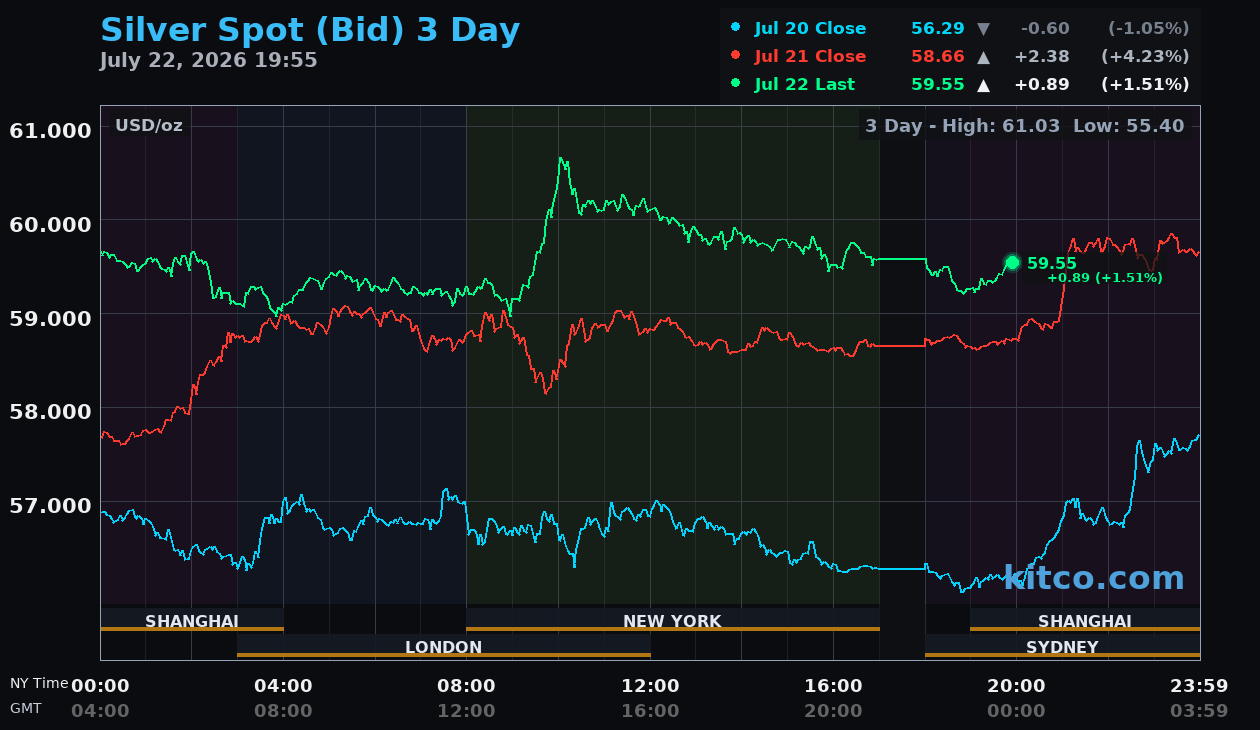The width and height of the screenshot is (1260, 730).
Task: Click the 03:59 GMT time tick
Action: (x=1199, y=711)
